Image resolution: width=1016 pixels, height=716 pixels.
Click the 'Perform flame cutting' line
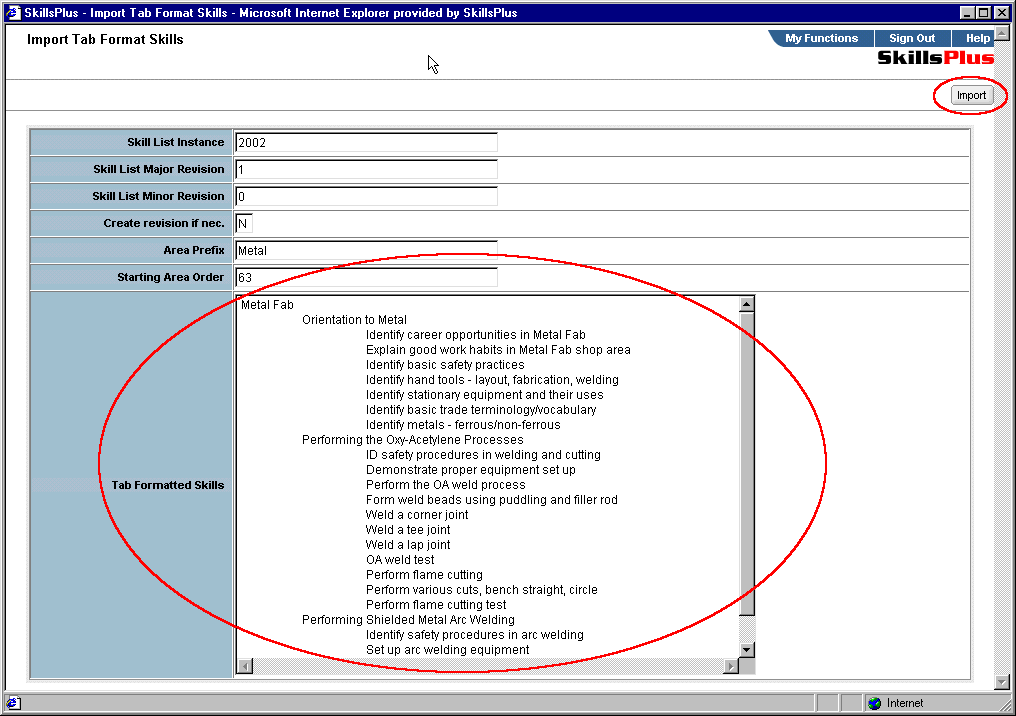[424, 575]
